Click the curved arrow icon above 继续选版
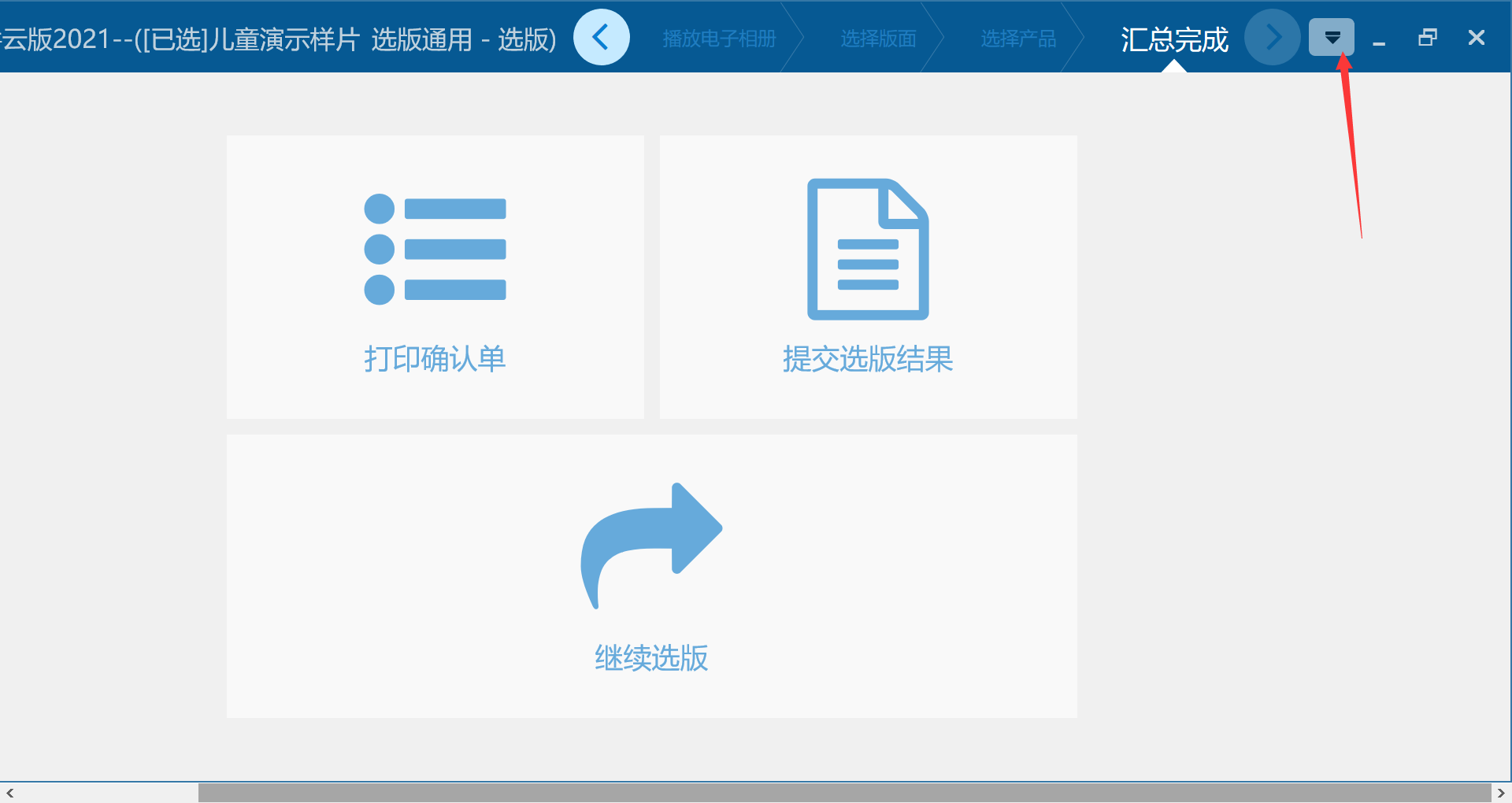 click(x=650, y=546)
